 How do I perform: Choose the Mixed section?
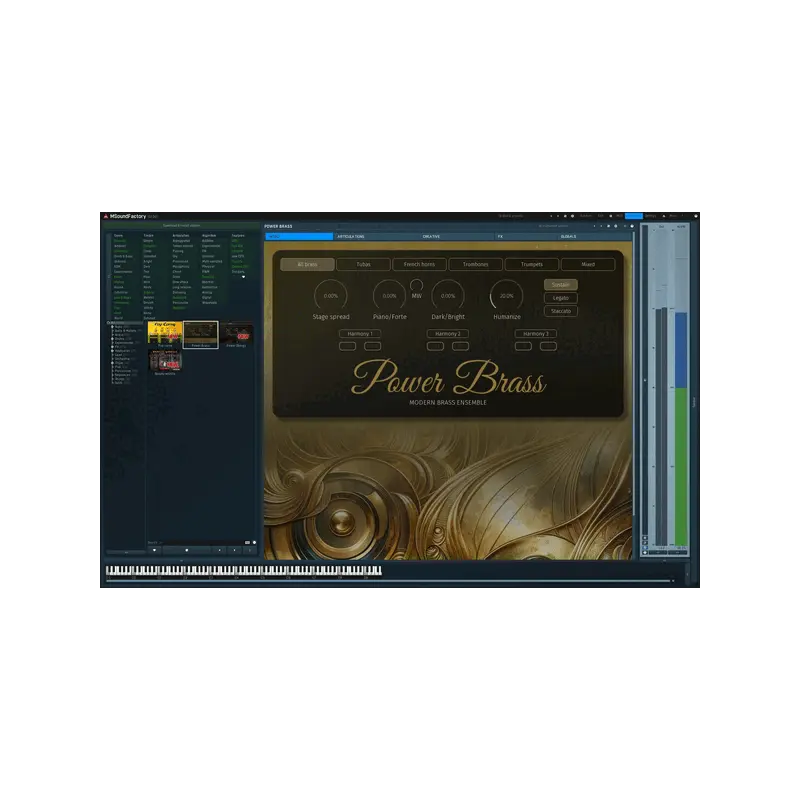(x=588, y=264)
